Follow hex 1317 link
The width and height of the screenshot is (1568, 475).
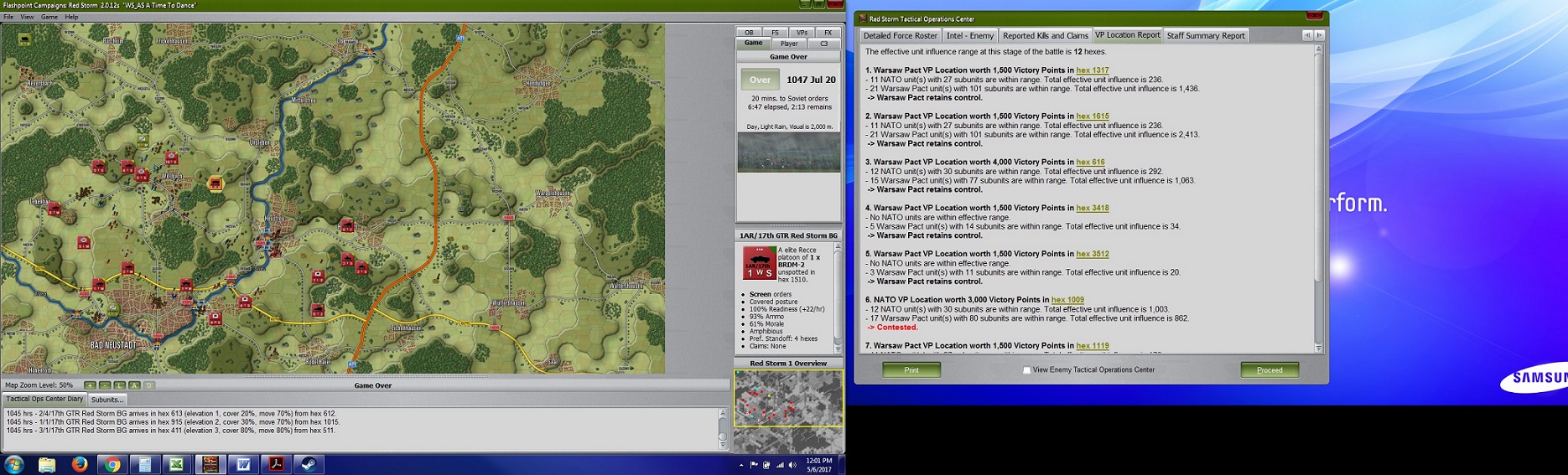(x=1093, y=70)
